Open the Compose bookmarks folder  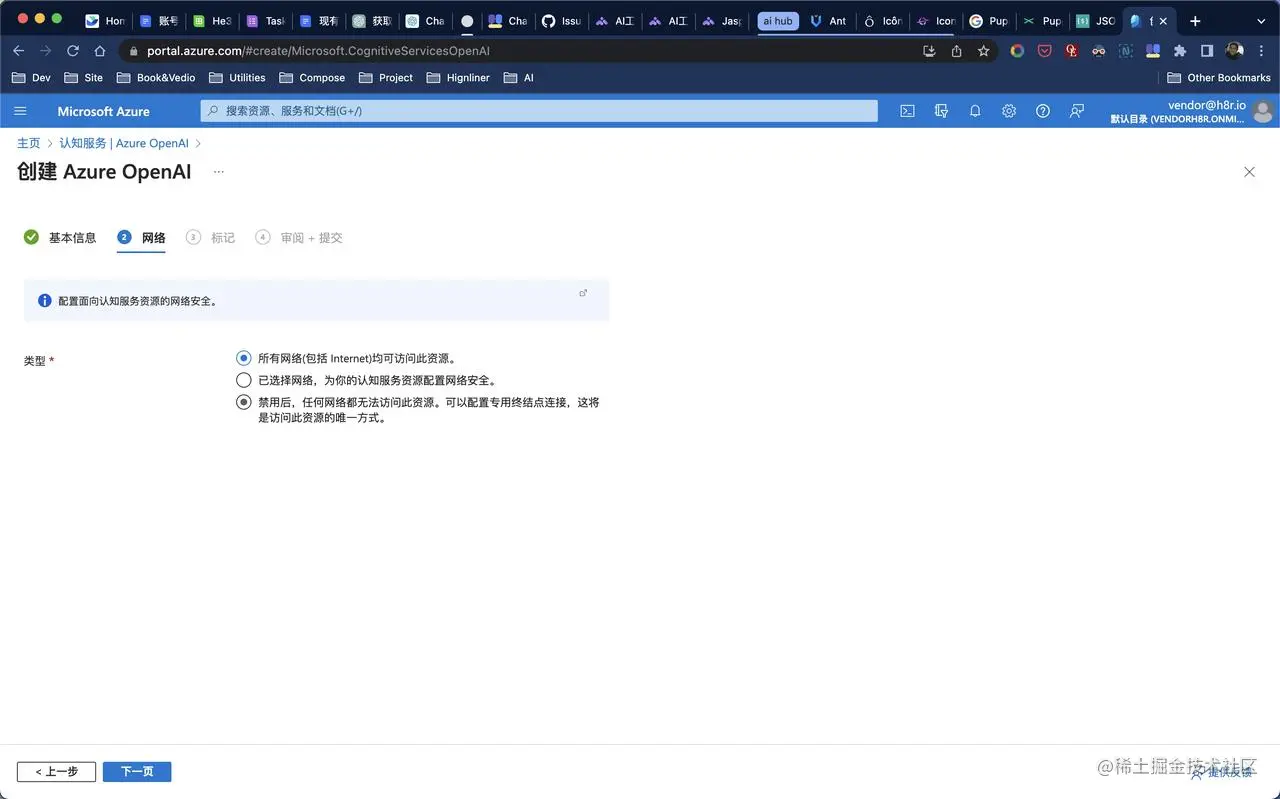pyautogui.click(x=312, y=77)
